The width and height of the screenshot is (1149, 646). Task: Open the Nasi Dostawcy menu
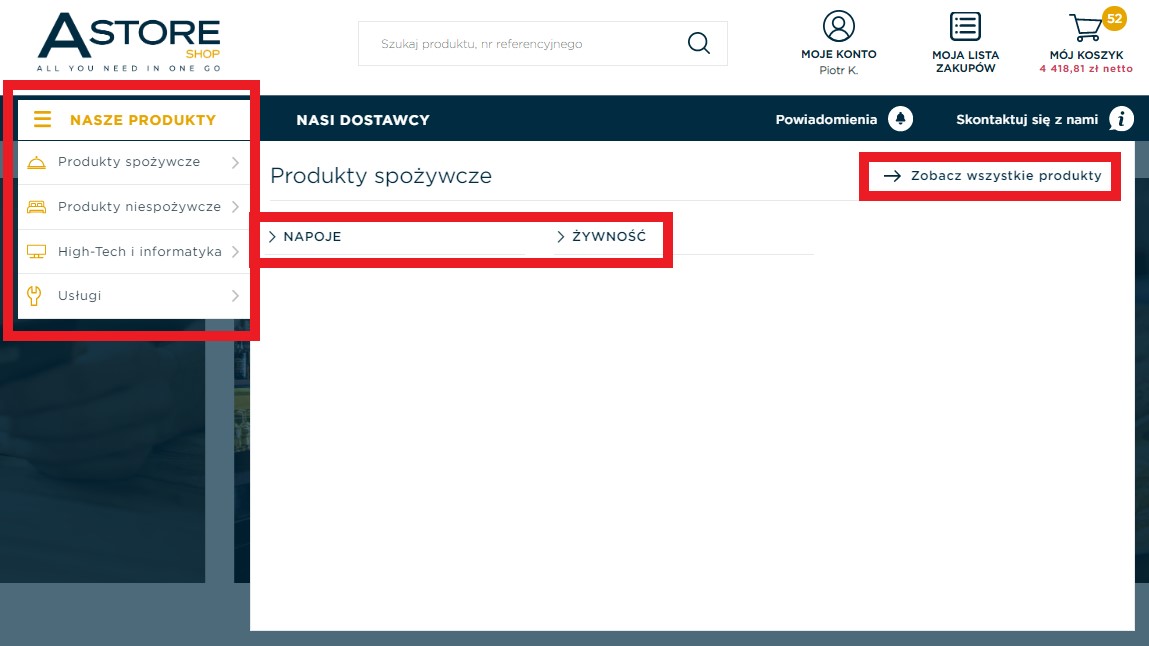363,120
